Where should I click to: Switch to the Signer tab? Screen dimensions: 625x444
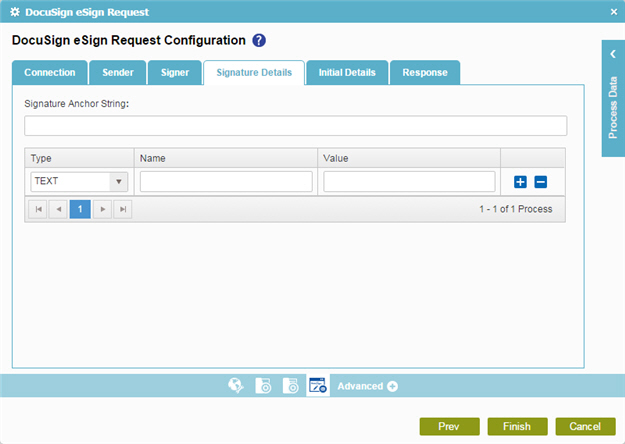[x=175, y=73]
